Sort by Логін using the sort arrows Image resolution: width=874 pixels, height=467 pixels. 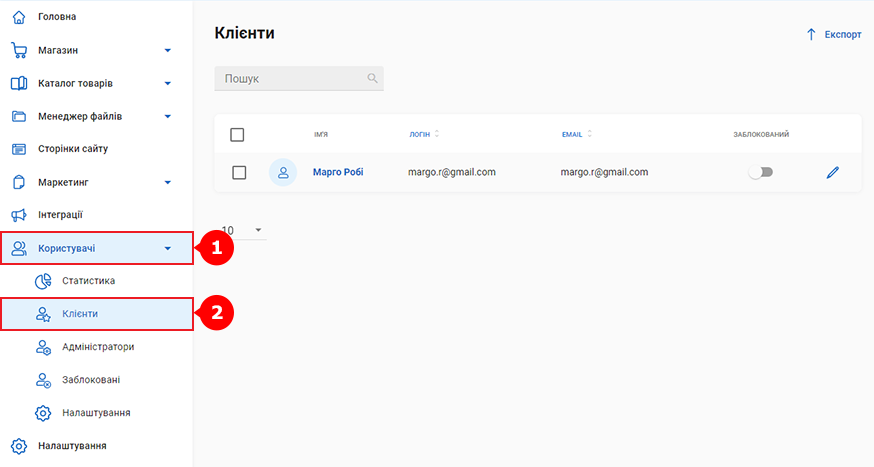[437, 134]
